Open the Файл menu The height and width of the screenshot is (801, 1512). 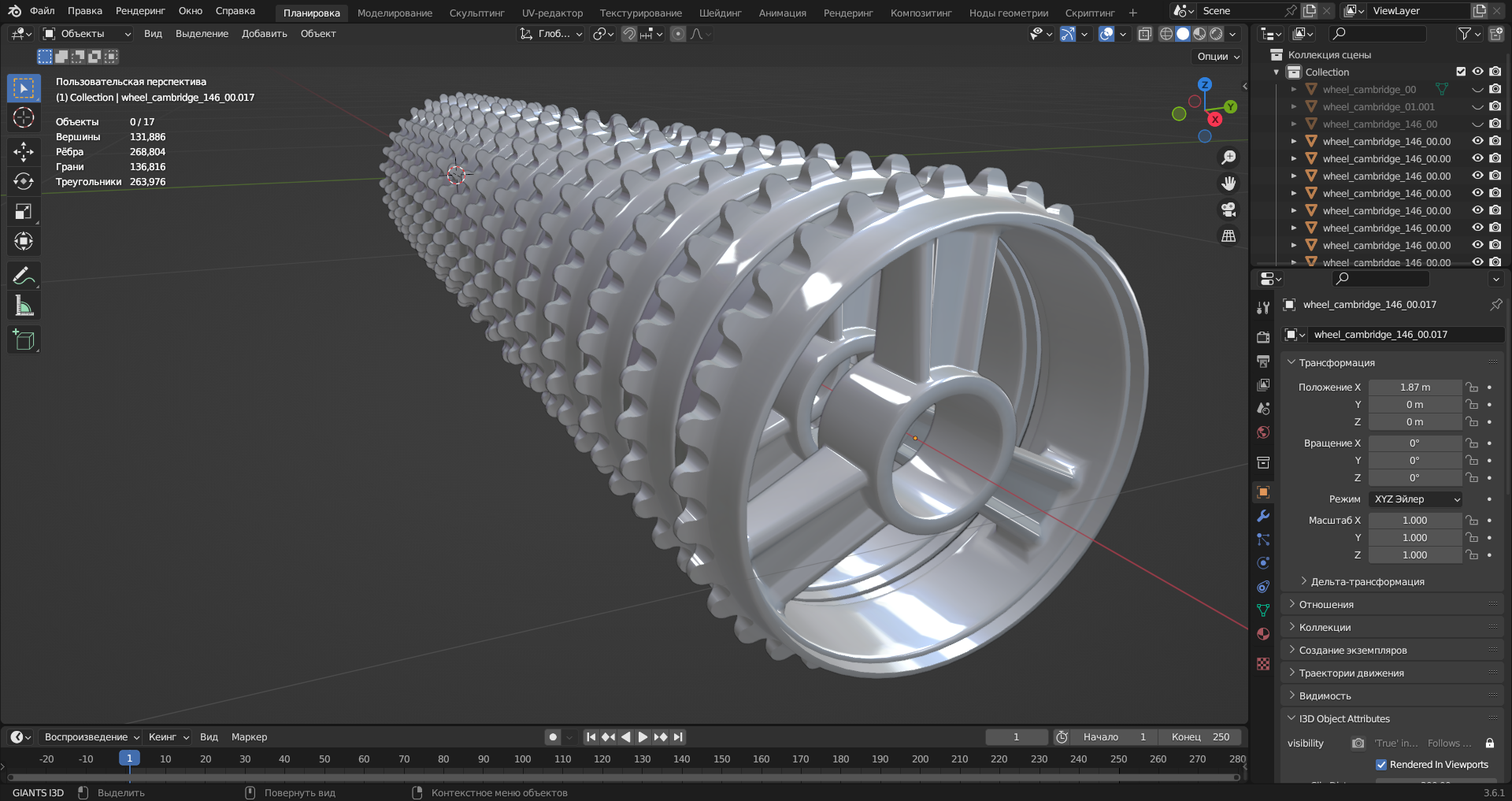click(43, 11)
